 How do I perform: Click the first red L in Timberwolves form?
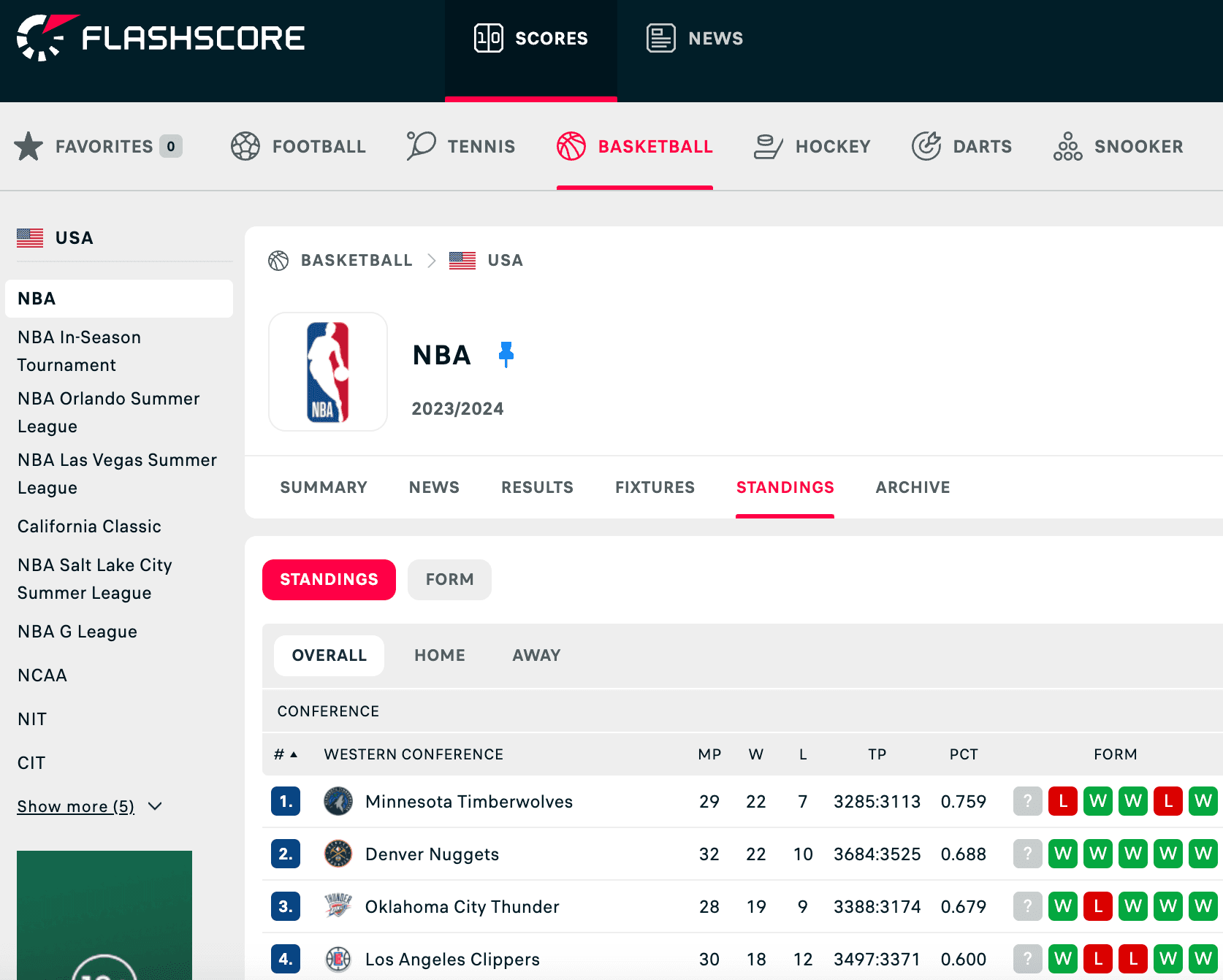coord(1063,801)
